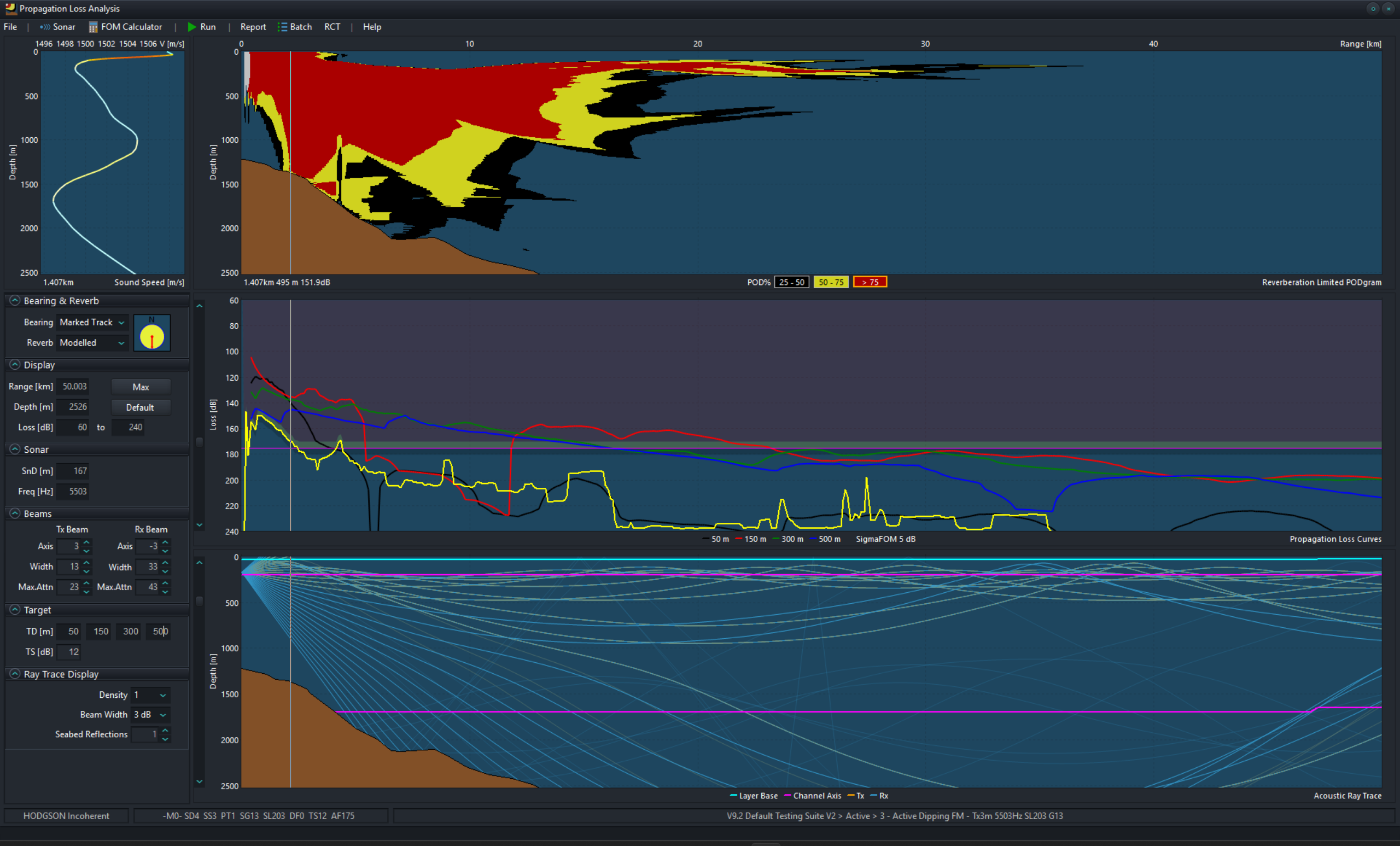Click scroll-up arrow beside ray trace
1400x846 pixels.
(x=200, y=563)
